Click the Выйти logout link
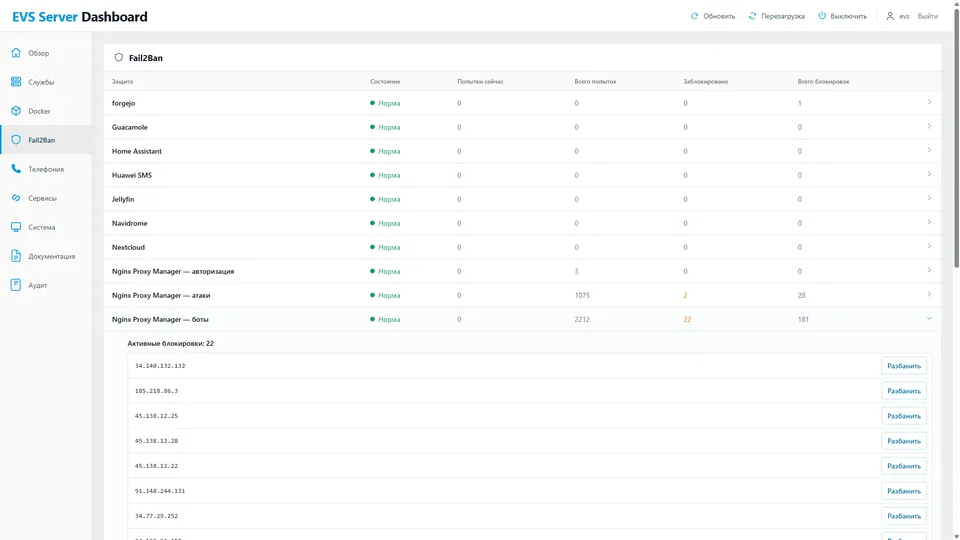The image size is (960, 540). tap(928, 17)
